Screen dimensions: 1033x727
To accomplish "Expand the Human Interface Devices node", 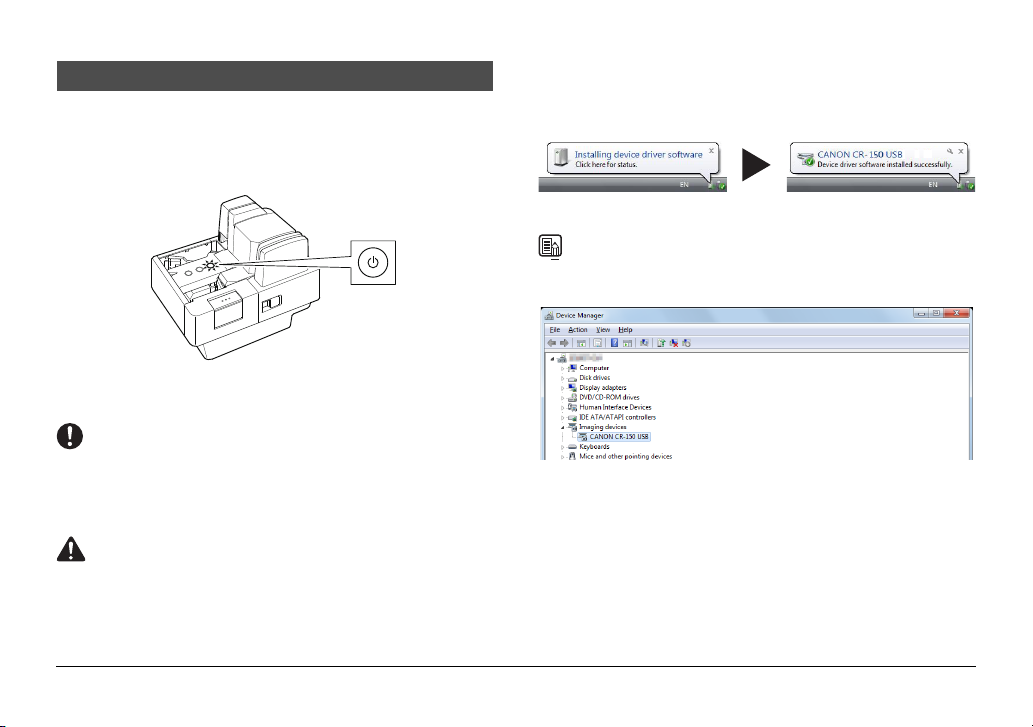I will click(563, 408).
